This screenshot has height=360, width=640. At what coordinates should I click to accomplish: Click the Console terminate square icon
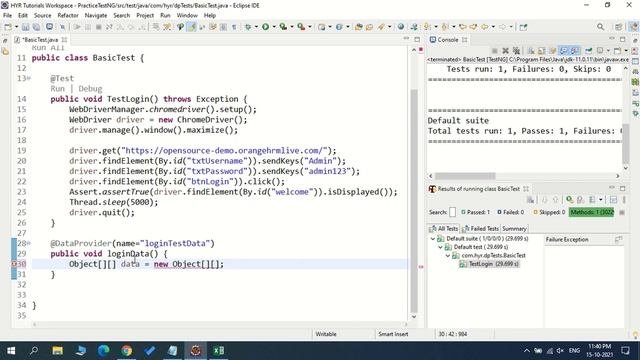[495, 51]
